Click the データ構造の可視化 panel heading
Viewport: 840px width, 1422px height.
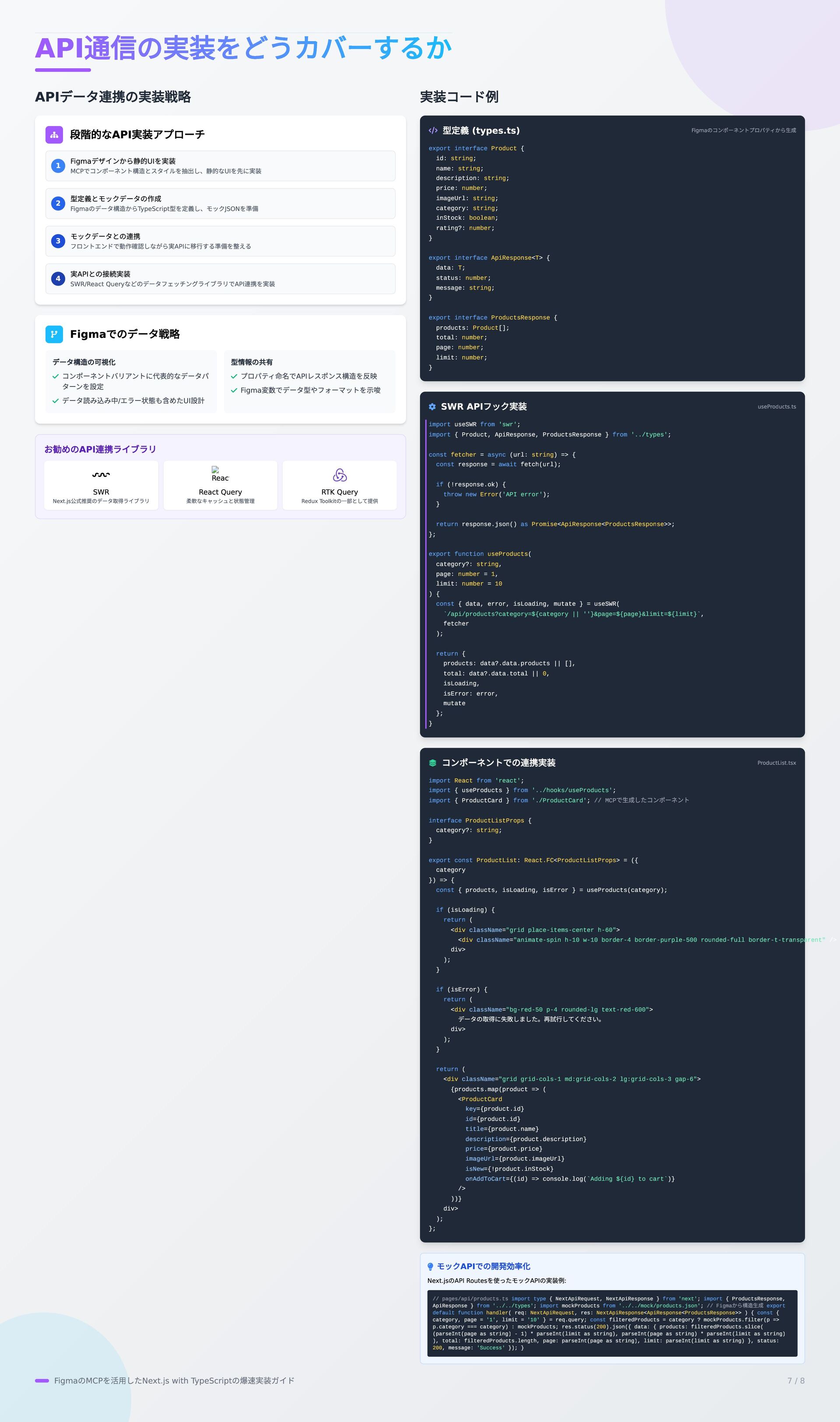[x=84, y=362]
